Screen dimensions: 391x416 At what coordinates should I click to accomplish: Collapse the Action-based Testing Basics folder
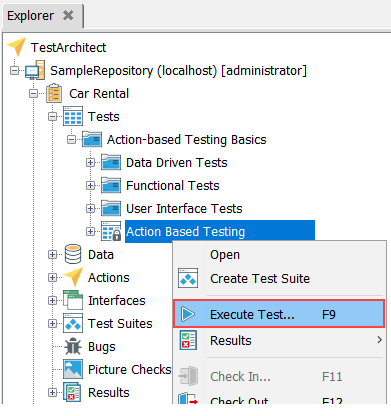pos(71,140)
